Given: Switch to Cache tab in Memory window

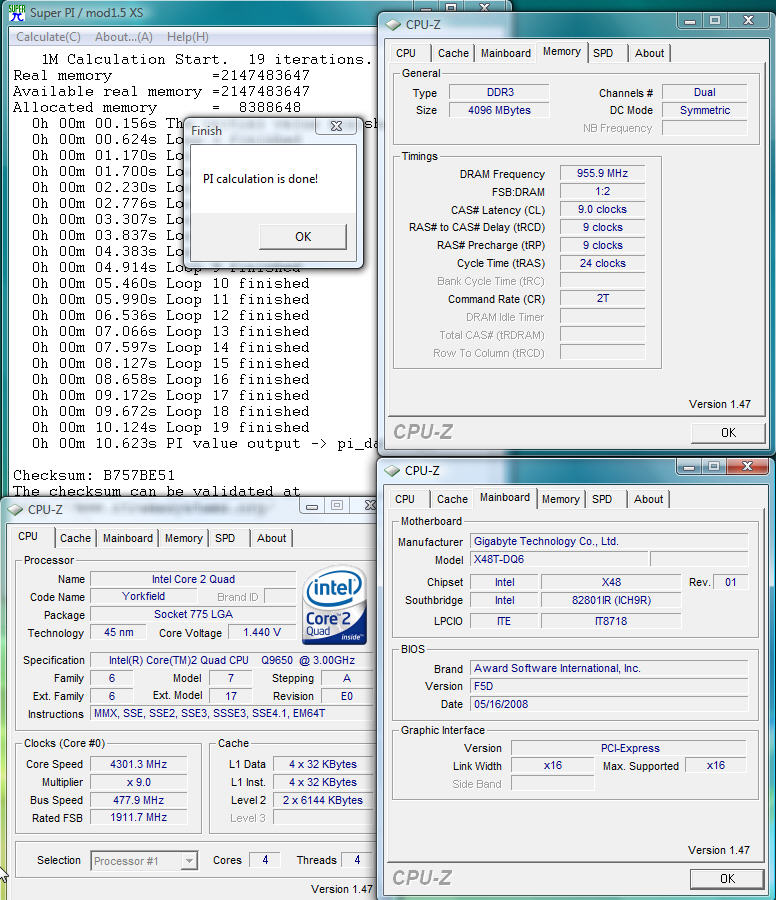Looking at the screenshot, I should click(453, 53).
